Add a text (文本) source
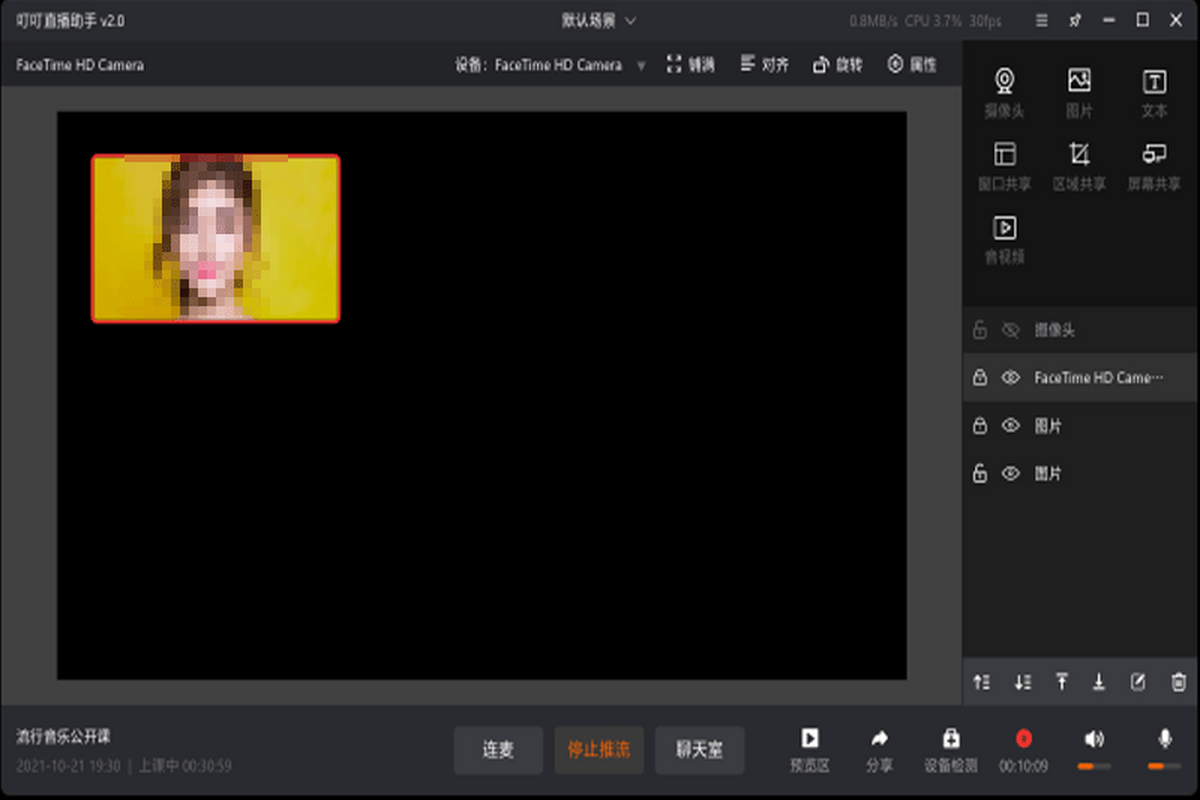The height and width of the screenshot is (800, 1200). point(1154,93)
